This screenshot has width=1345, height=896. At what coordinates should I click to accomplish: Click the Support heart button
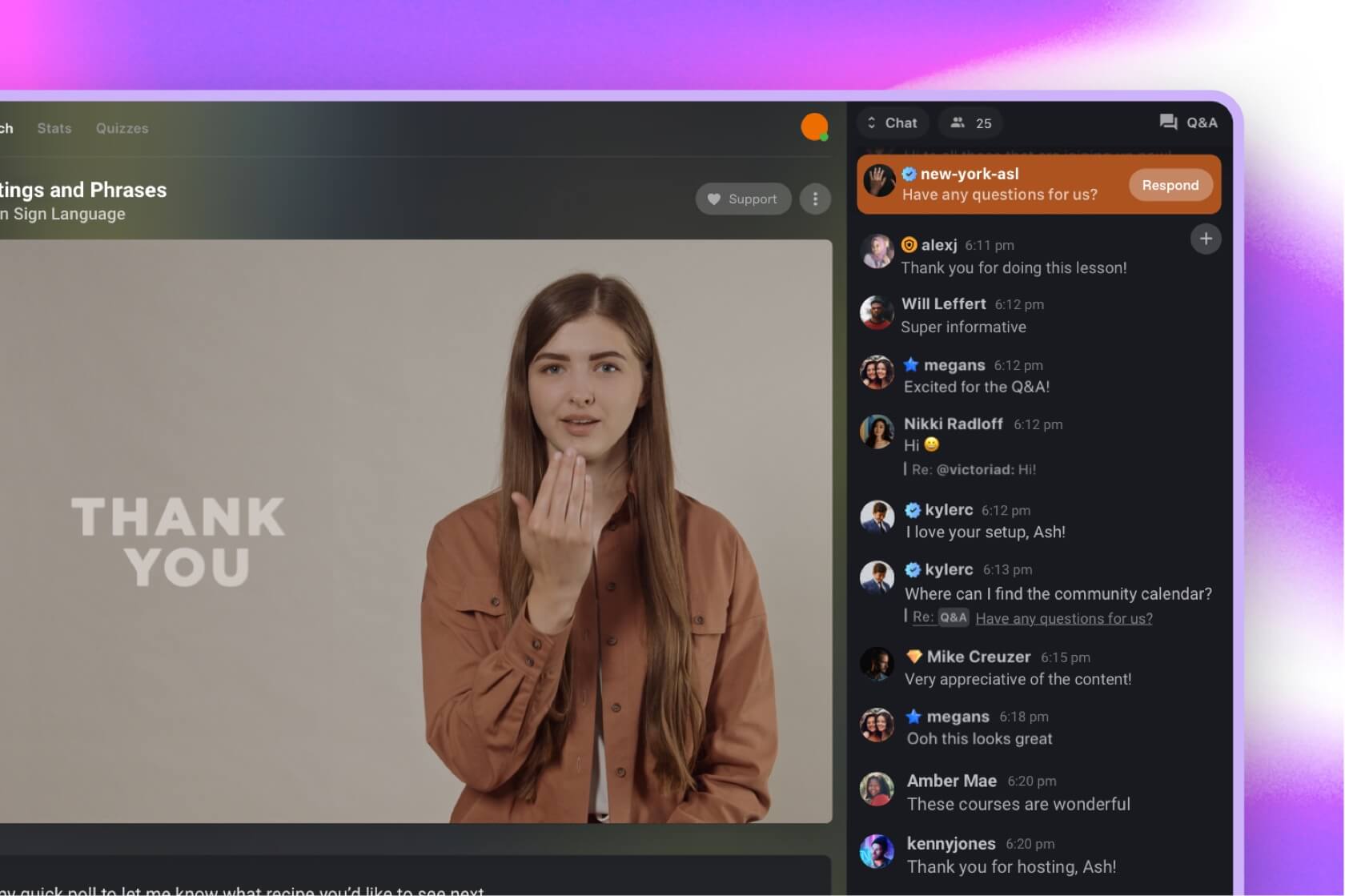pos(743,199)
